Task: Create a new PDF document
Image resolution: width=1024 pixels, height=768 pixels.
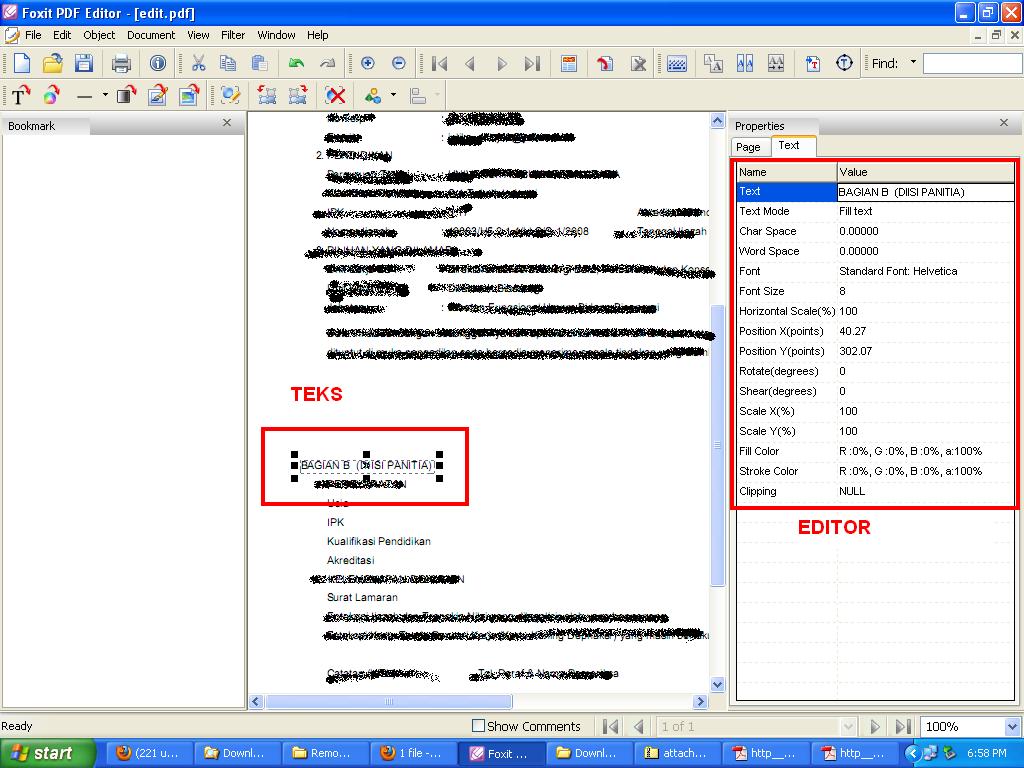Action: (22, 63)
